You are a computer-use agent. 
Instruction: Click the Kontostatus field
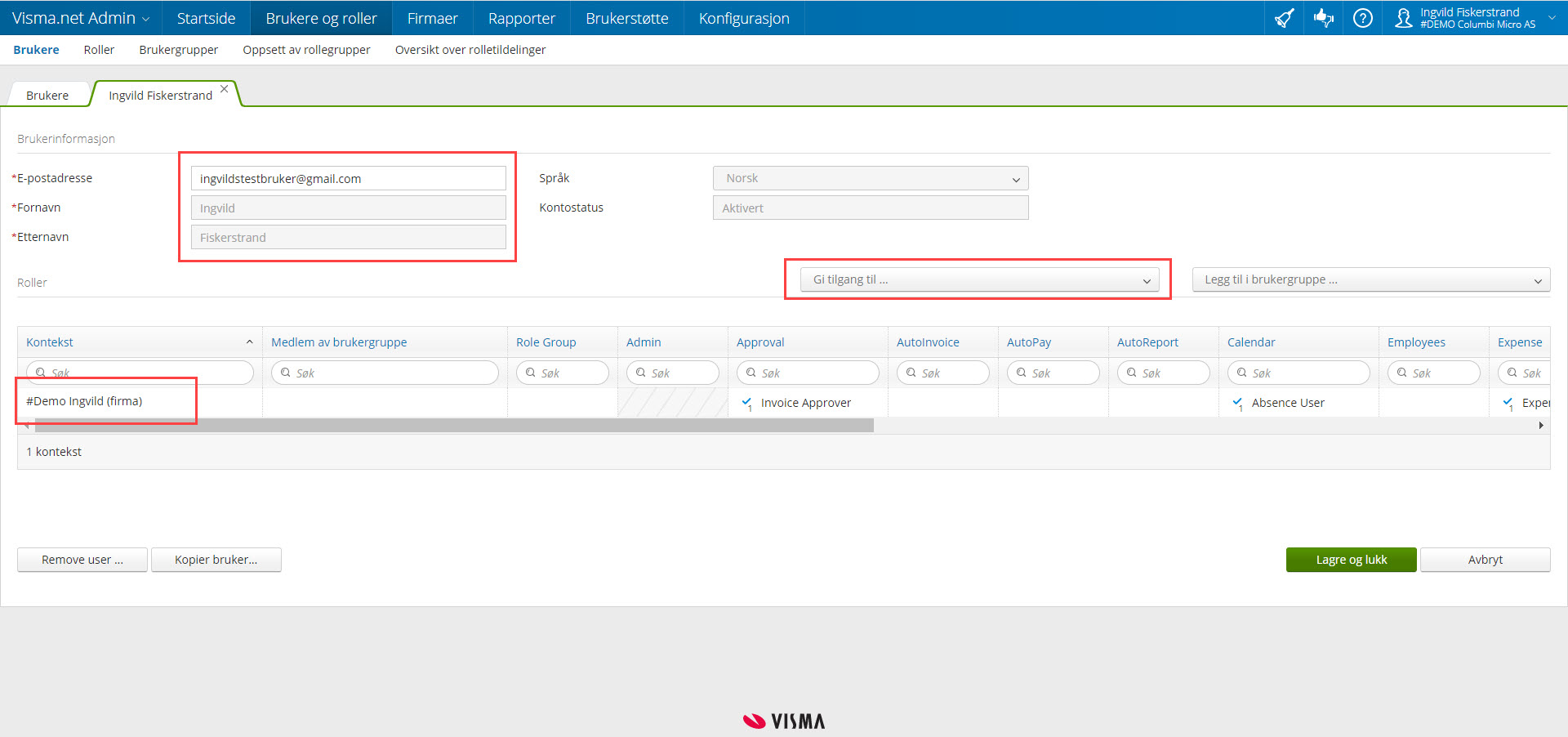pos(871,208)
